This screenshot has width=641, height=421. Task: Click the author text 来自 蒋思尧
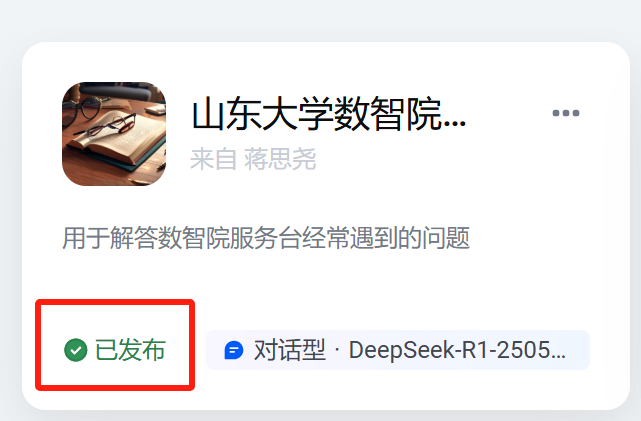pos(253,159)
